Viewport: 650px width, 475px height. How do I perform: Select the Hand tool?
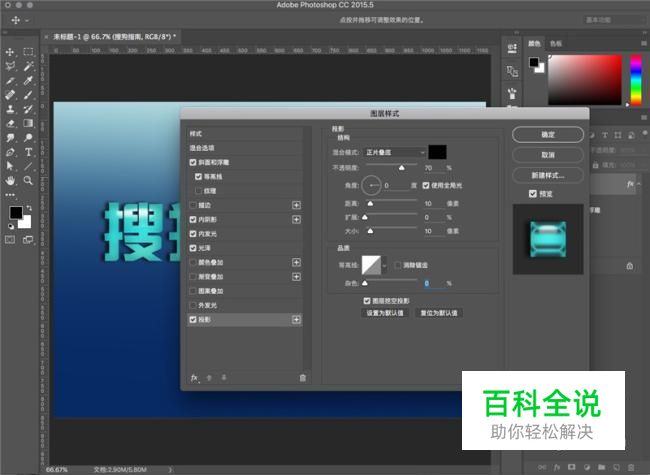point(10,181)
